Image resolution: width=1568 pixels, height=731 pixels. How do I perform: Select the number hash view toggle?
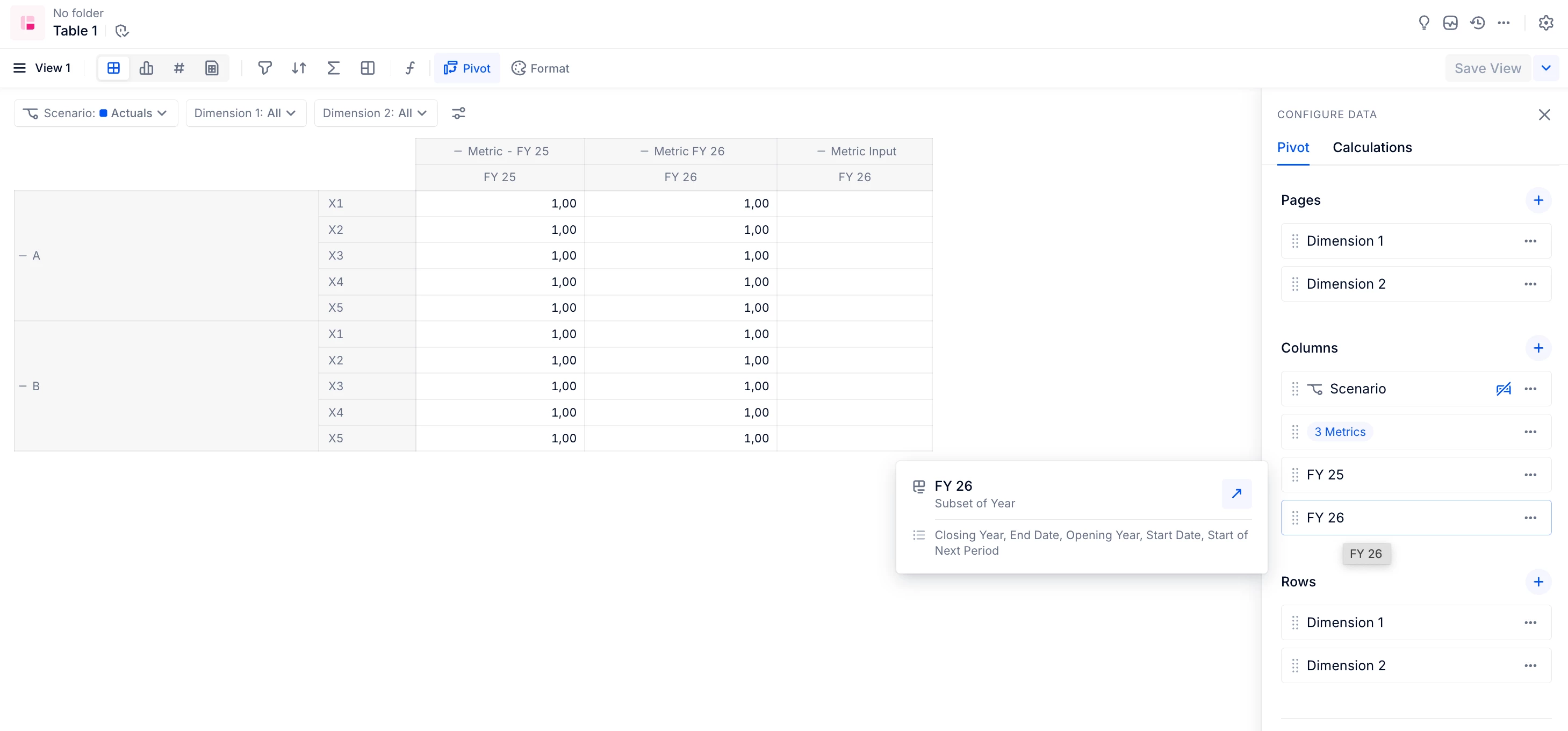coord(179,68)
